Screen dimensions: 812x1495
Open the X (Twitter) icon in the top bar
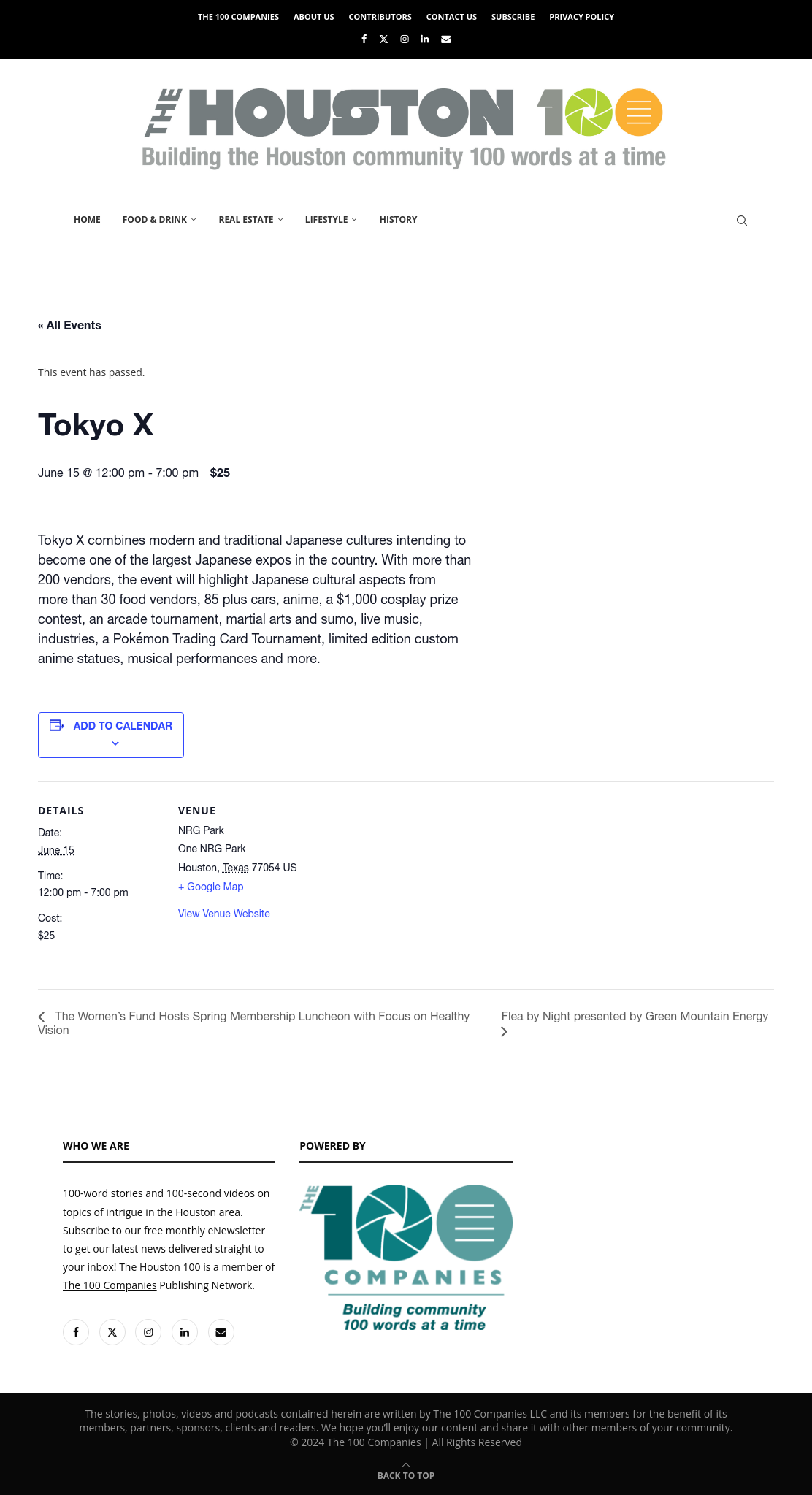tap(383, 39)
